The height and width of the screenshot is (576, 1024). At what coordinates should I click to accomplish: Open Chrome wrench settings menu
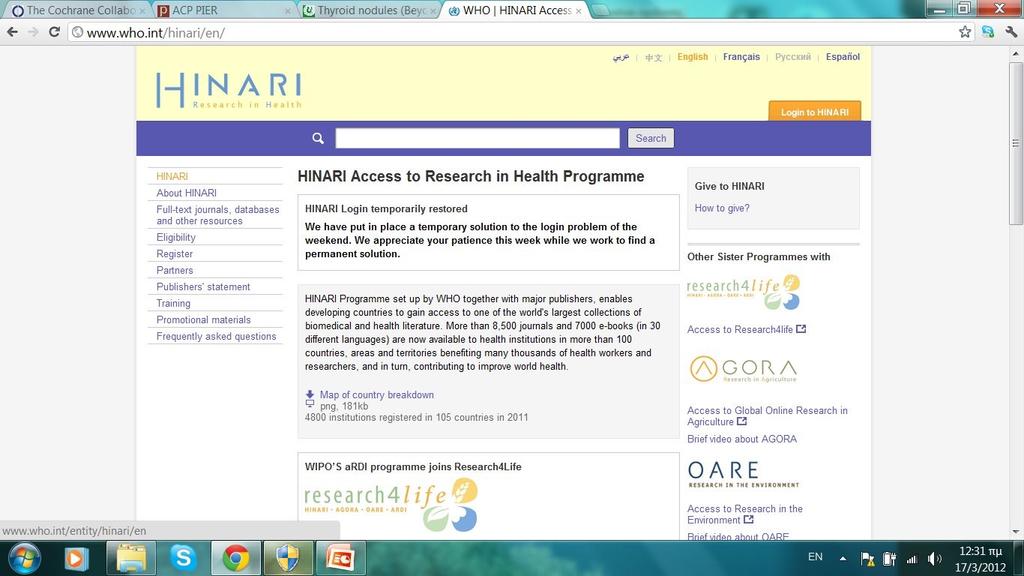pyautogui.click(x=1011, y=32)
